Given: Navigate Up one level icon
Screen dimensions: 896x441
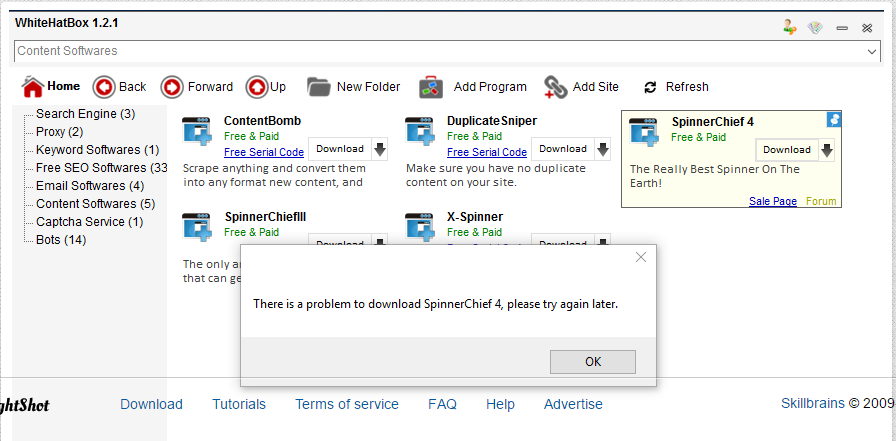Looking at the screenshot, I should [256, 87].
